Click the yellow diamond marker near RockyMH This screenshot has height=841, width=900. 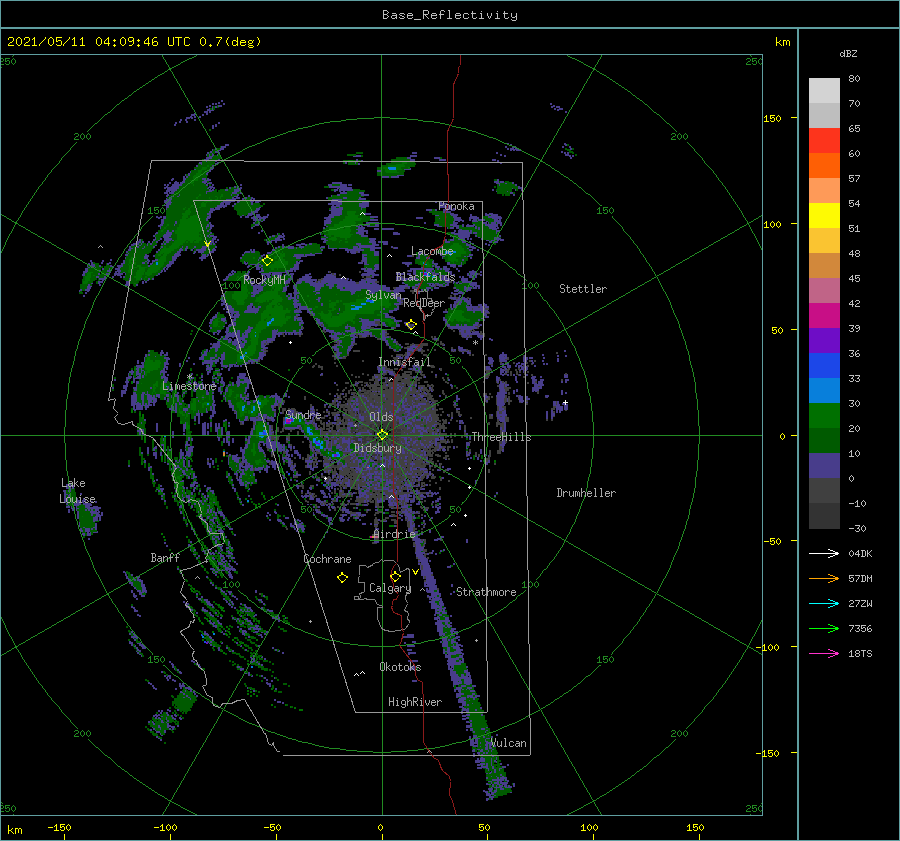(267, 261)
